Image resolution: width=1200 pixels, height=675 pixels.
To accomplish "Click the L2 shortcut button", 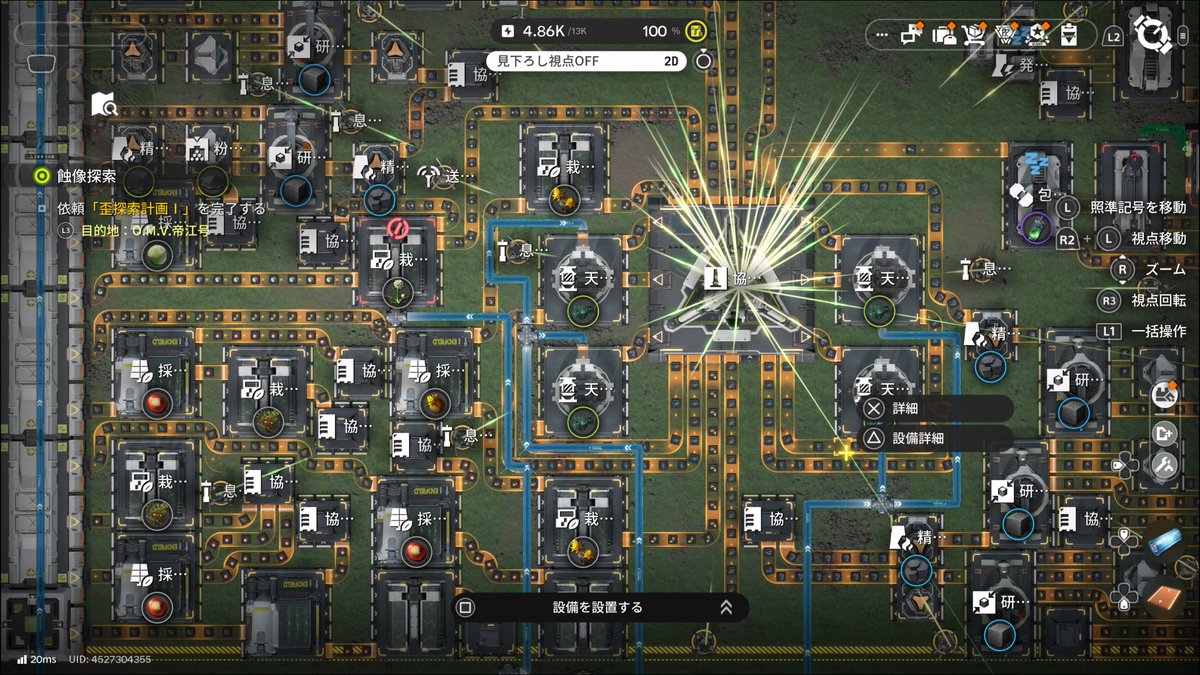I will 1115,36.
